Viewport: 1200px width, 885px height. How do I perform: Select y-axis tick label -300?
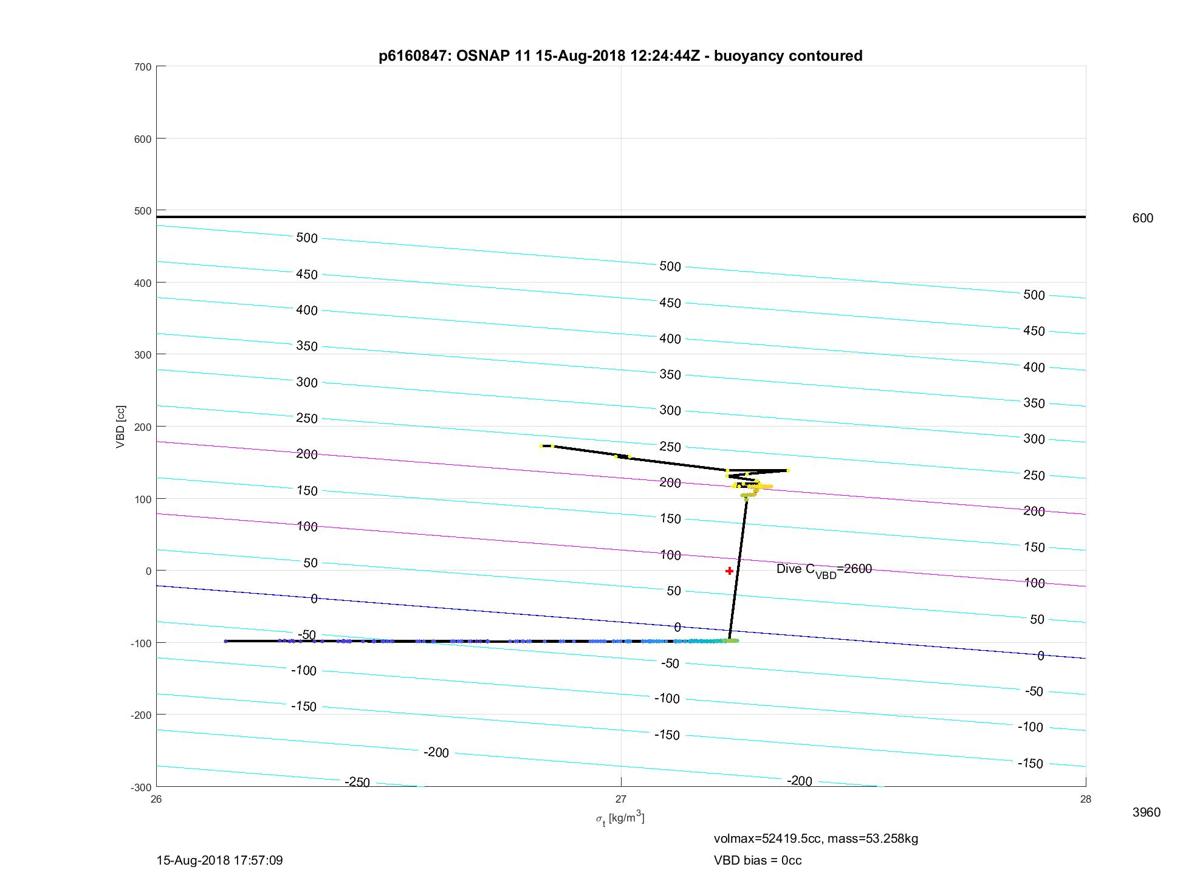(x=141, y=787)
